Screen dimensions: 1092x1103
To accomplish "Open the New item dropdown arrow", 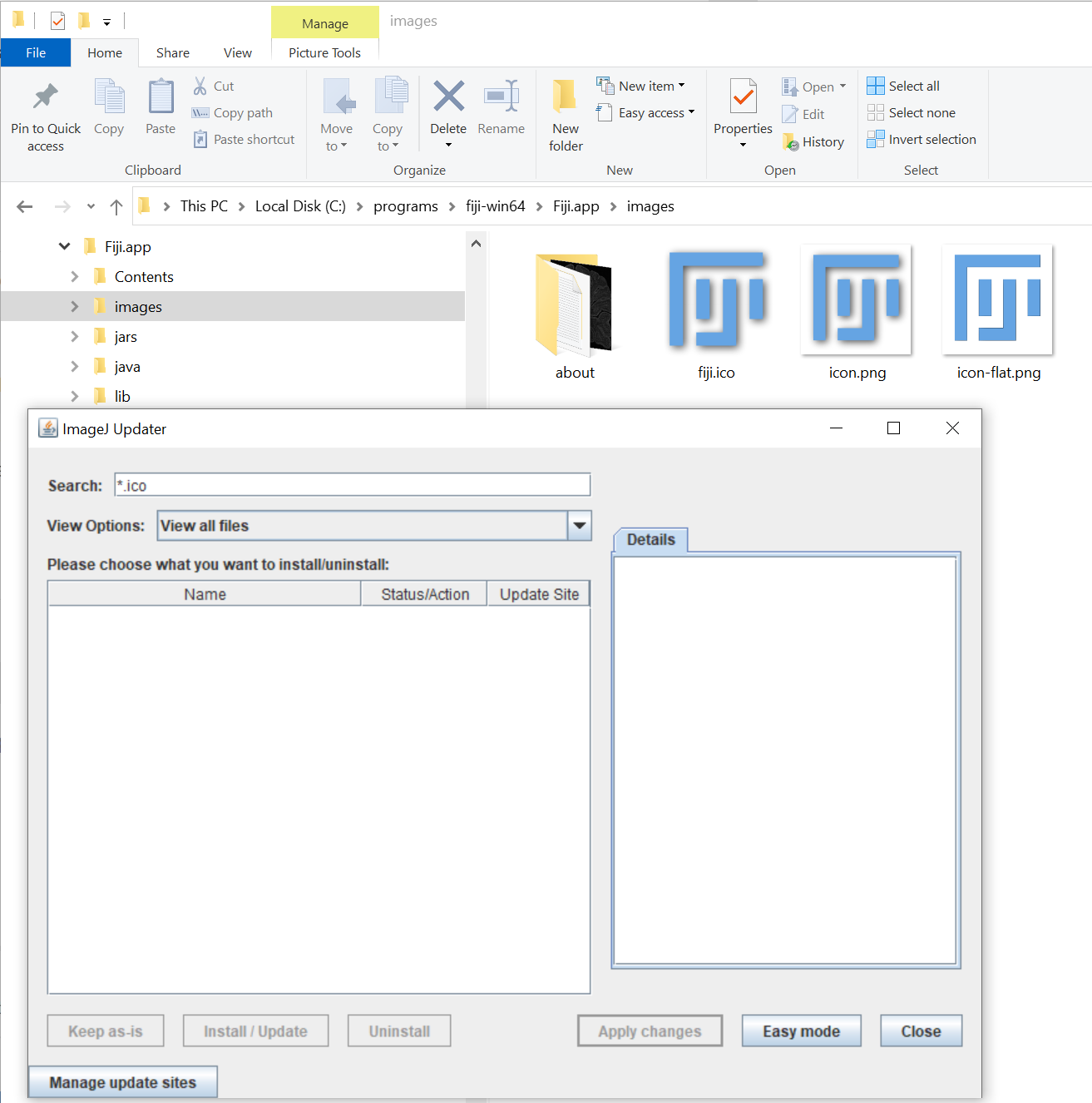I will (680, 85).
